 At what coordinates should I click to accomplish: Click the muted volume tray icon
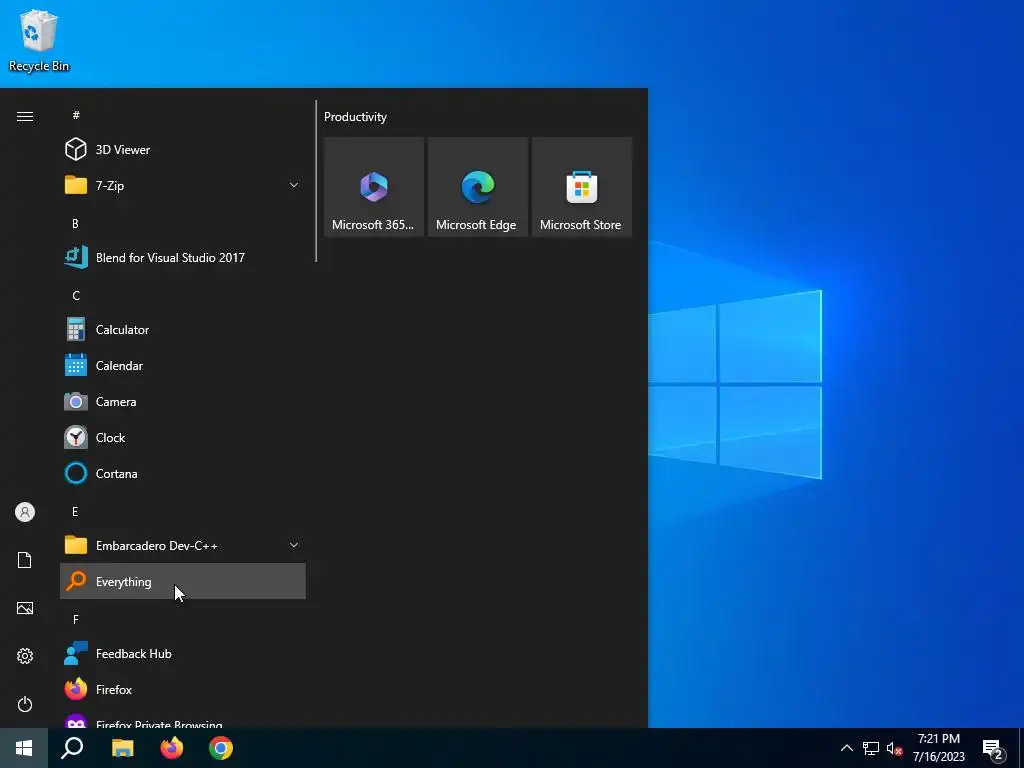click(x=894, y=748)
